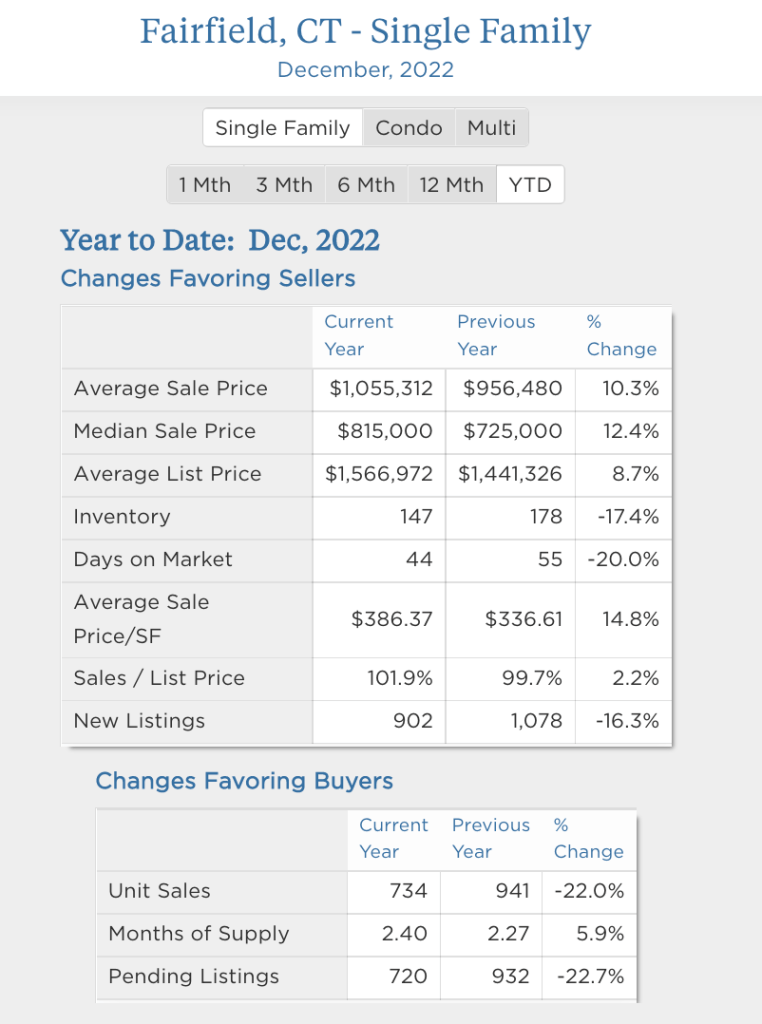The image size is (762, 1024).
Task: Click the Pending Listings row label
Action: [x=193, y=977]
